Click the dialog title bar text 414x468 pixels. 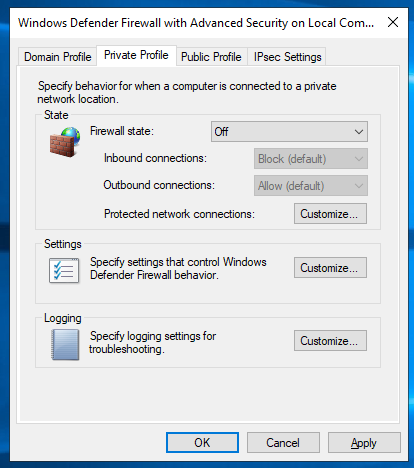pyautogui.click(x=196, y=23)
